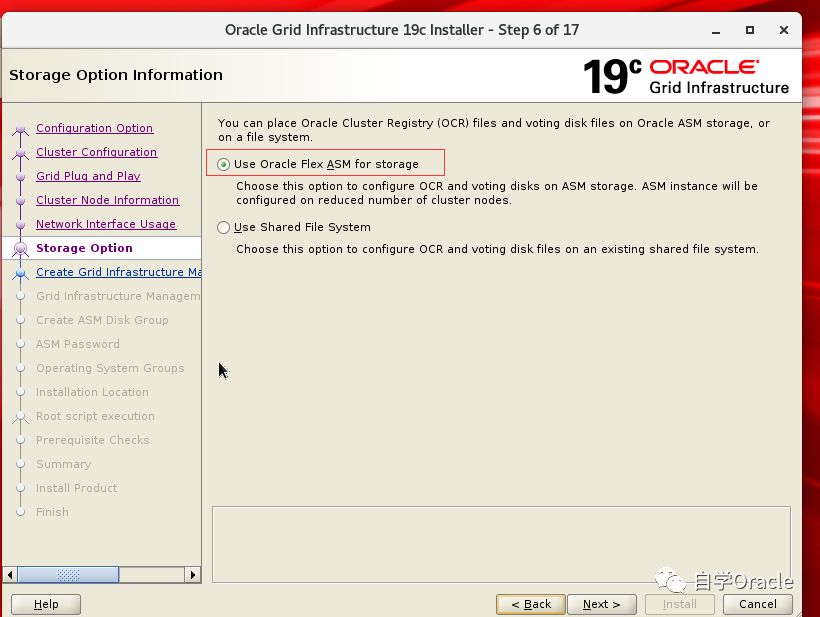Screen dimensions: 820x617
Task: Proceed with the Next button
Action: click(601, 604)
